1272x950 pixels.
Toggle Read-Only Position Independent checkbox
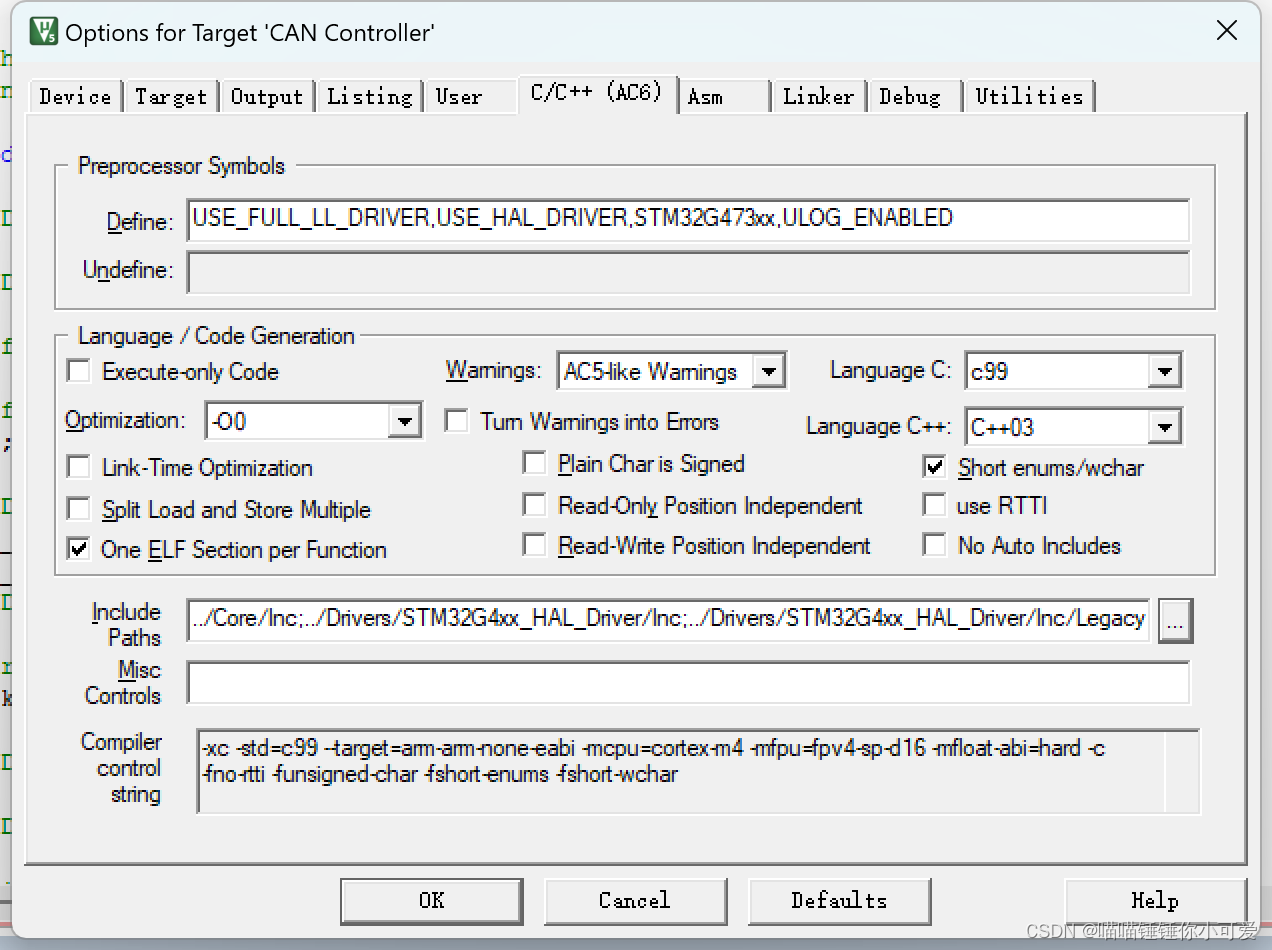point(535,505)
